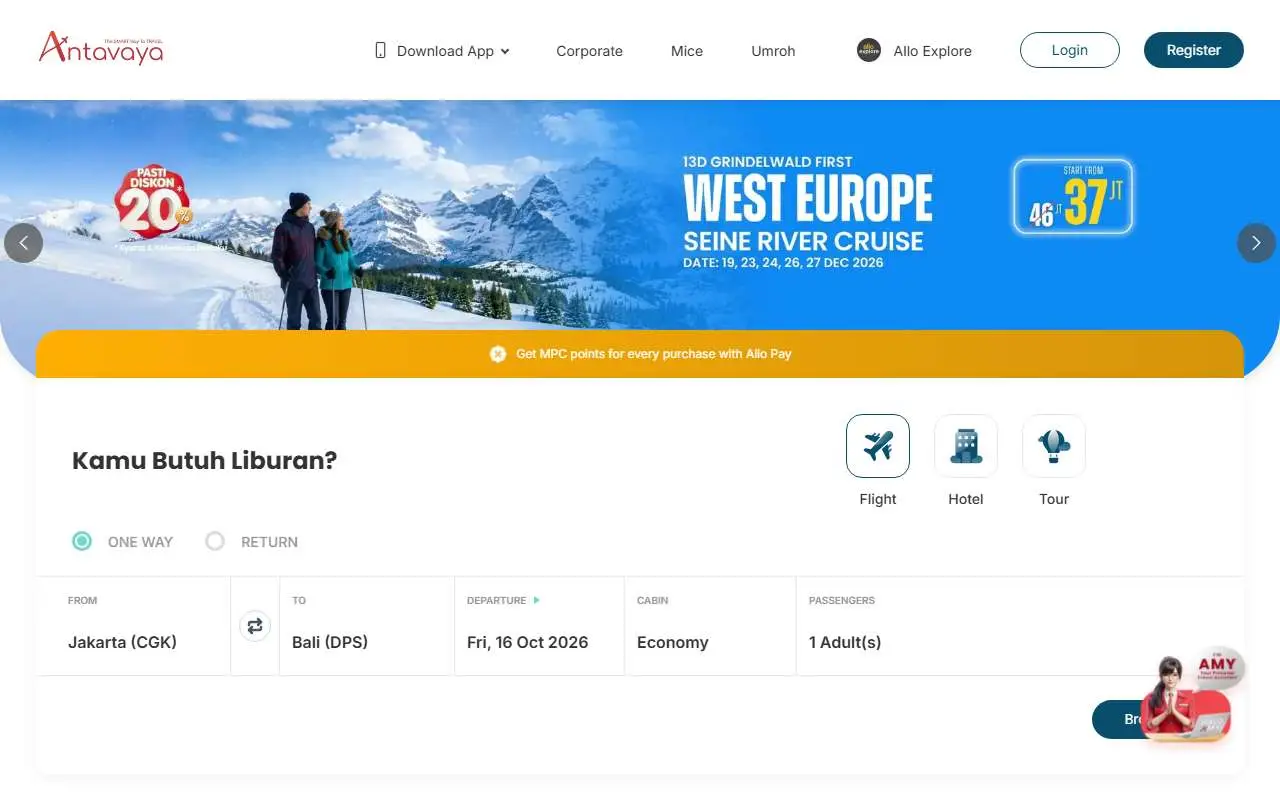Dismiss the Allo Pay MPC points notice
This screenshot has width=1280, height=800.
(498, 354)
